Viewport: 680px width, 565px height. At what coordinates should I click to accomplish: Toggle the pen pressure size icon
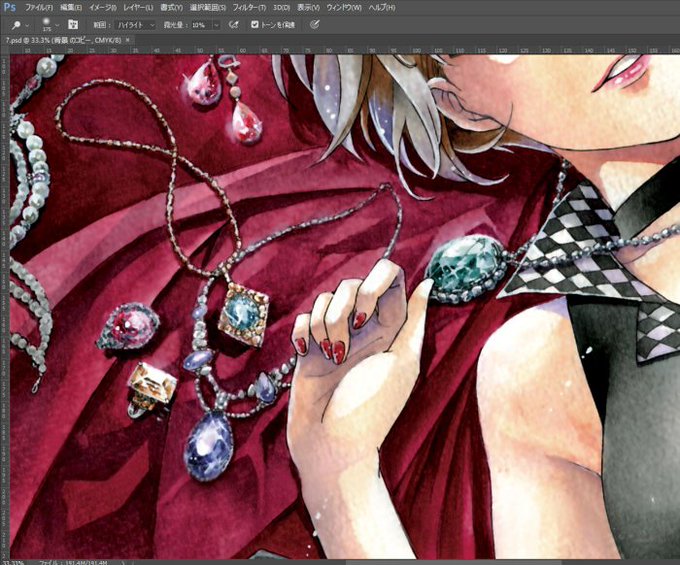coord(315,25)
